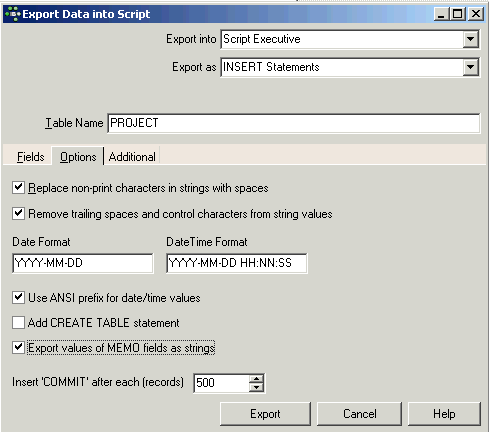Enable Add CREATE TABLE statement checkbox

pyautogui.click(x=18, y=323)
